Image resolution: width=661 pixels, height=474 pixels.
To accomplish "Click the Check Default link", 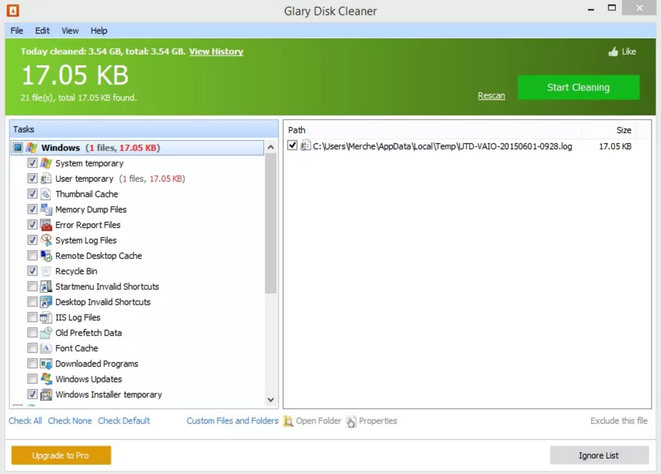I will coord(124,421).
